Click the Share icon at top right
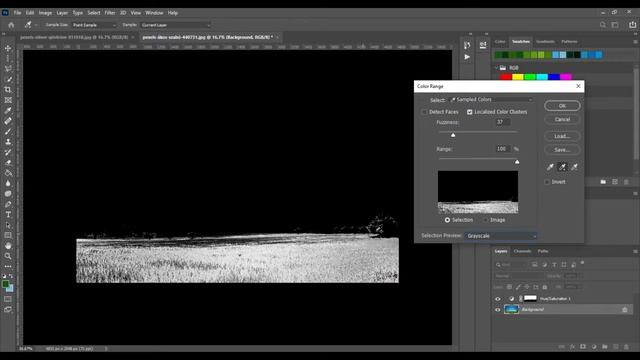The height and width of the screenshot is (360, 640). [x=632, y=25]
